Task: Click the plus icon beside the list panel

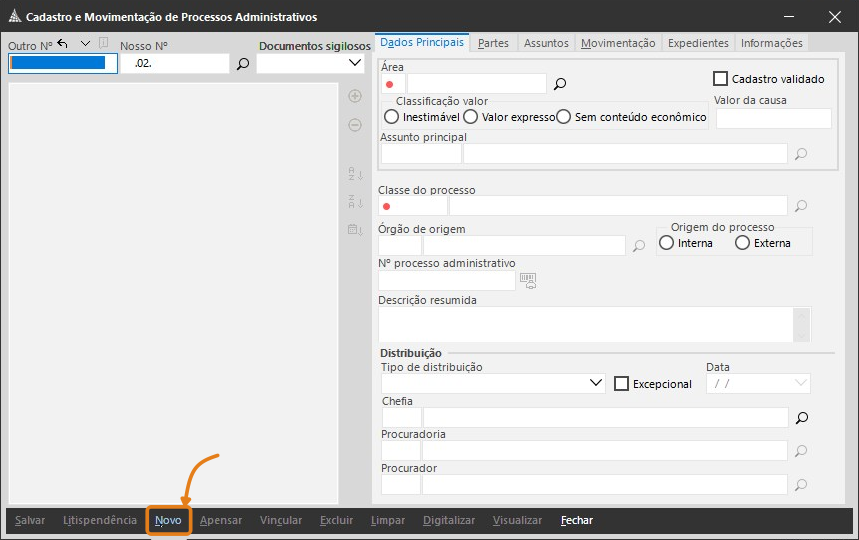Action: 354,96
